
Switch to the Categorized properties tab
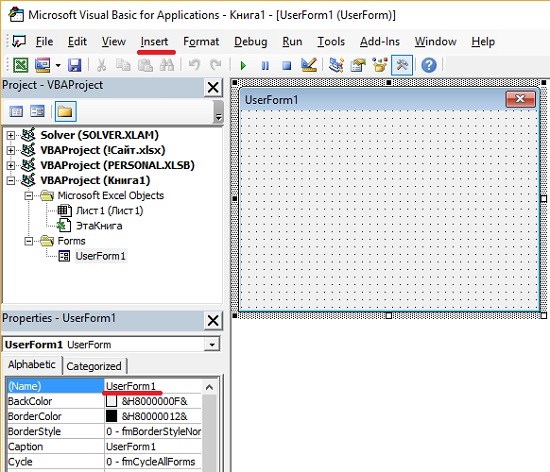[x=94, y=366]
